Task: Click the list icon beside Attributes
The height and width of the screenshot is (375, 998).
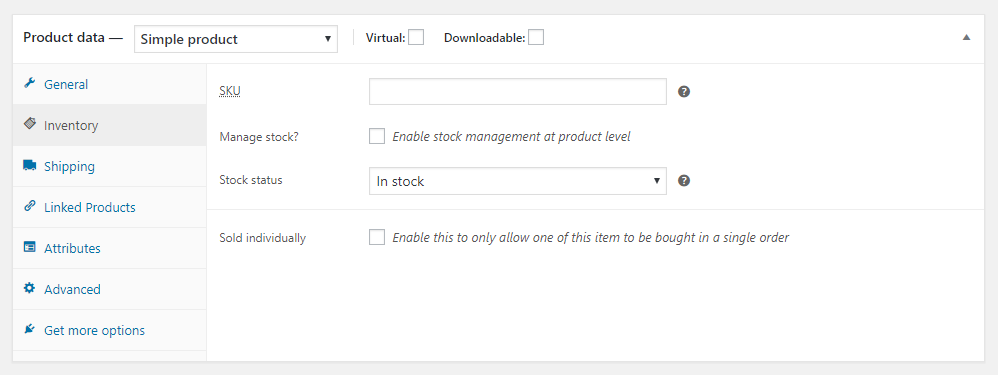Action: click(29, 248)
